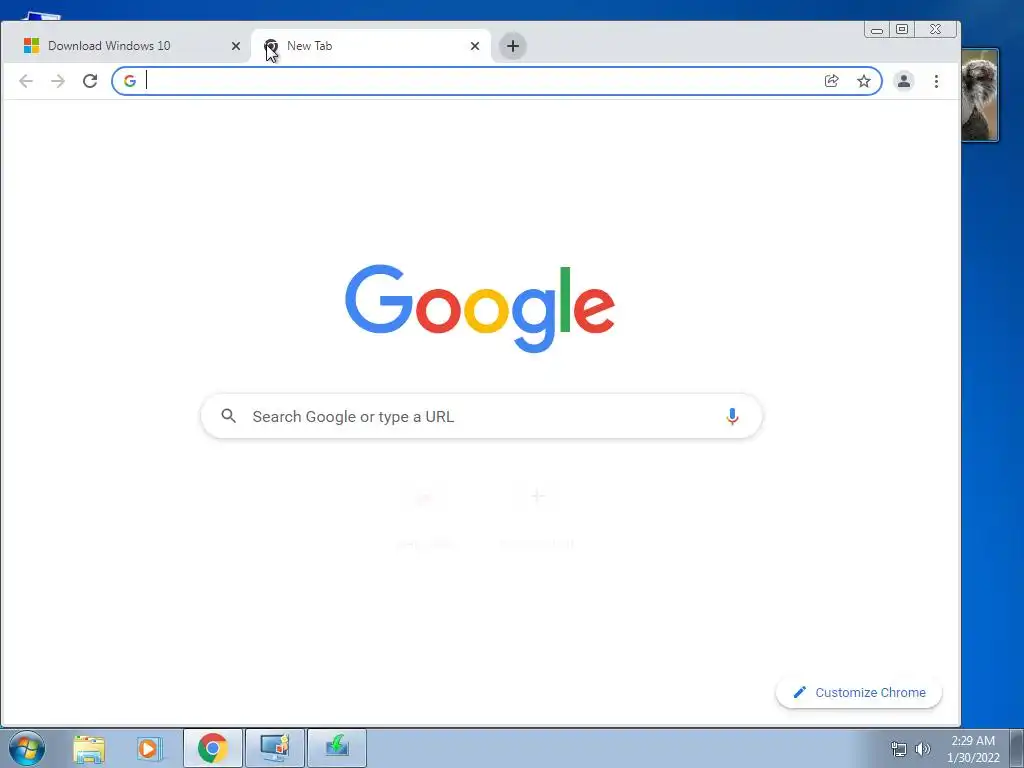Reload the current page
The width and height of the screenshot is (1024, 768).
(x=90, y=81)
